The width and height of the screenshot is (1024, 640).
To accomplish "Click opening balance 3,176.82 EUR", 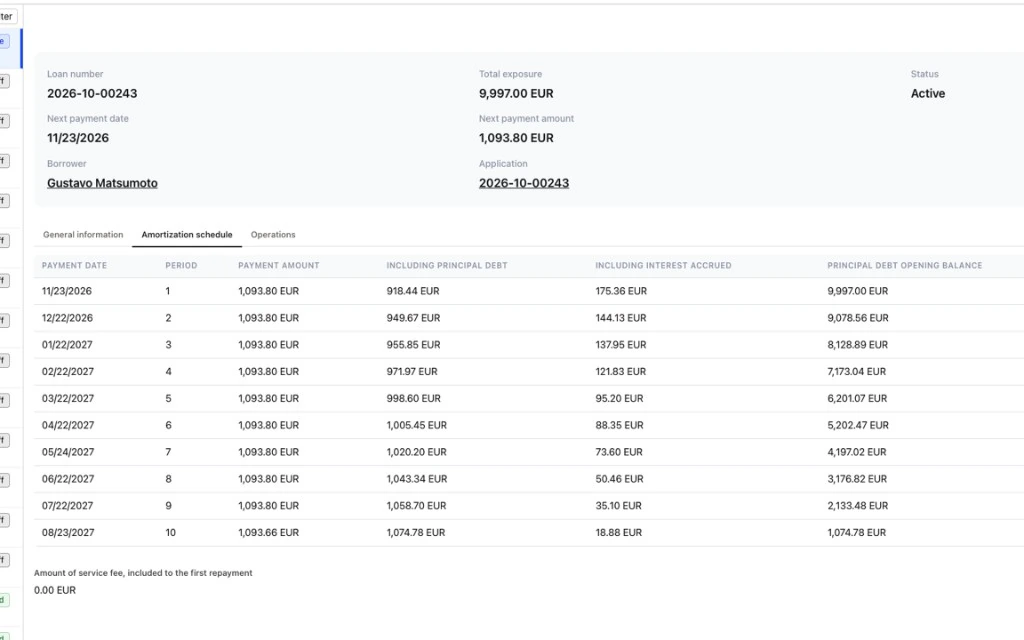I will click(857, 479).
